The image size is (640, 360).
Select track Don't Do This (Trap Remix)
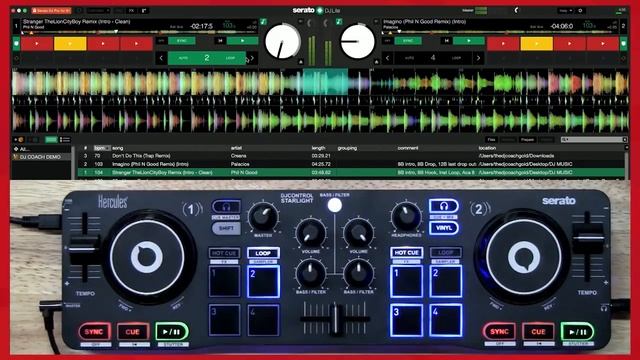point(351,156)
